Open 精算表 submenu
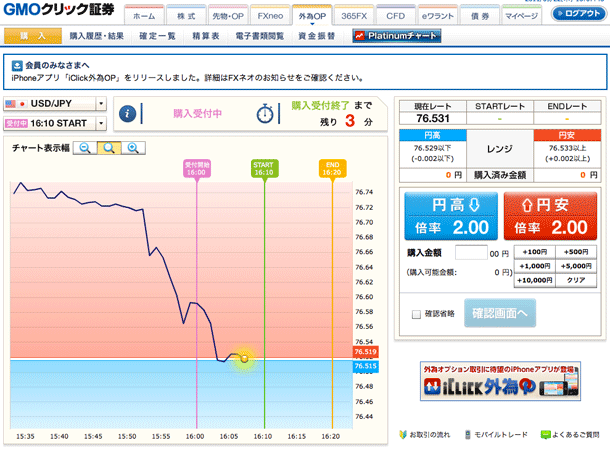The width and height of the screenshot is (610, 454). tap(206, 36)
